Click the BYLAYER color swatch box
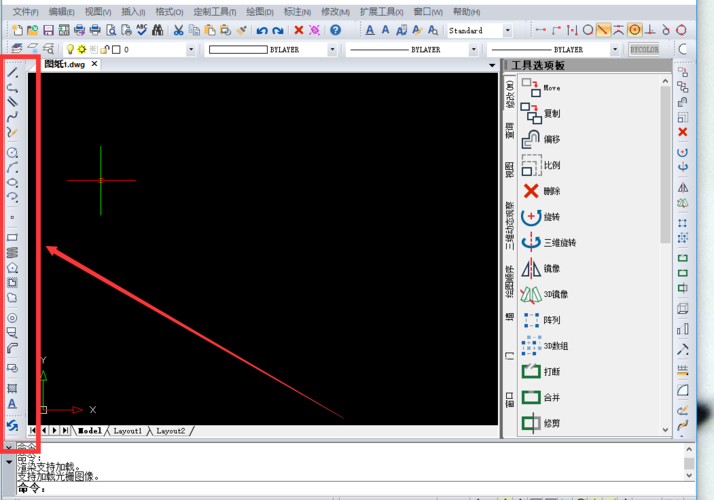Screen dimensions: 714x500 [x=238, y=49]
